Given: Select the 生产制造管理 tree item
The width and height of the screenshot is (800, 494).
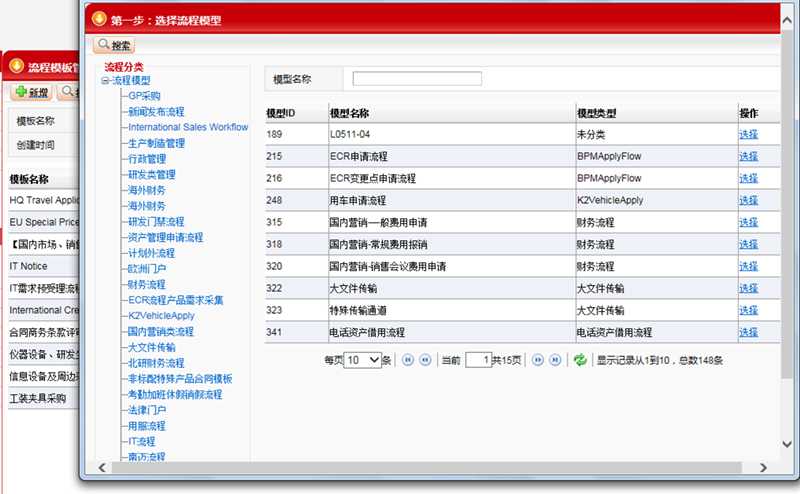Looking at the screenshot, I should [156, 143].
